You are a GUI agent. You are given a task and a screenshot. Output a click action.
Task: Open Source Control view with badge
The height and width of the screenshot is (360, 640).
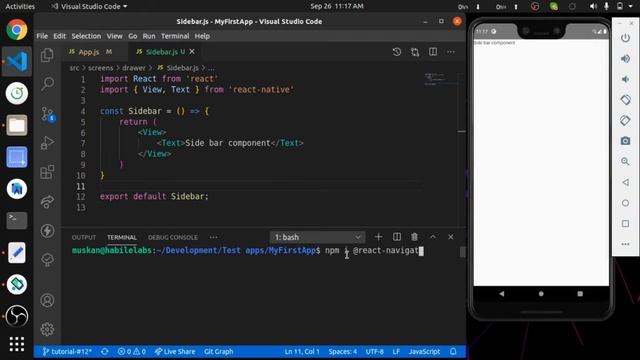pos(47,114)
